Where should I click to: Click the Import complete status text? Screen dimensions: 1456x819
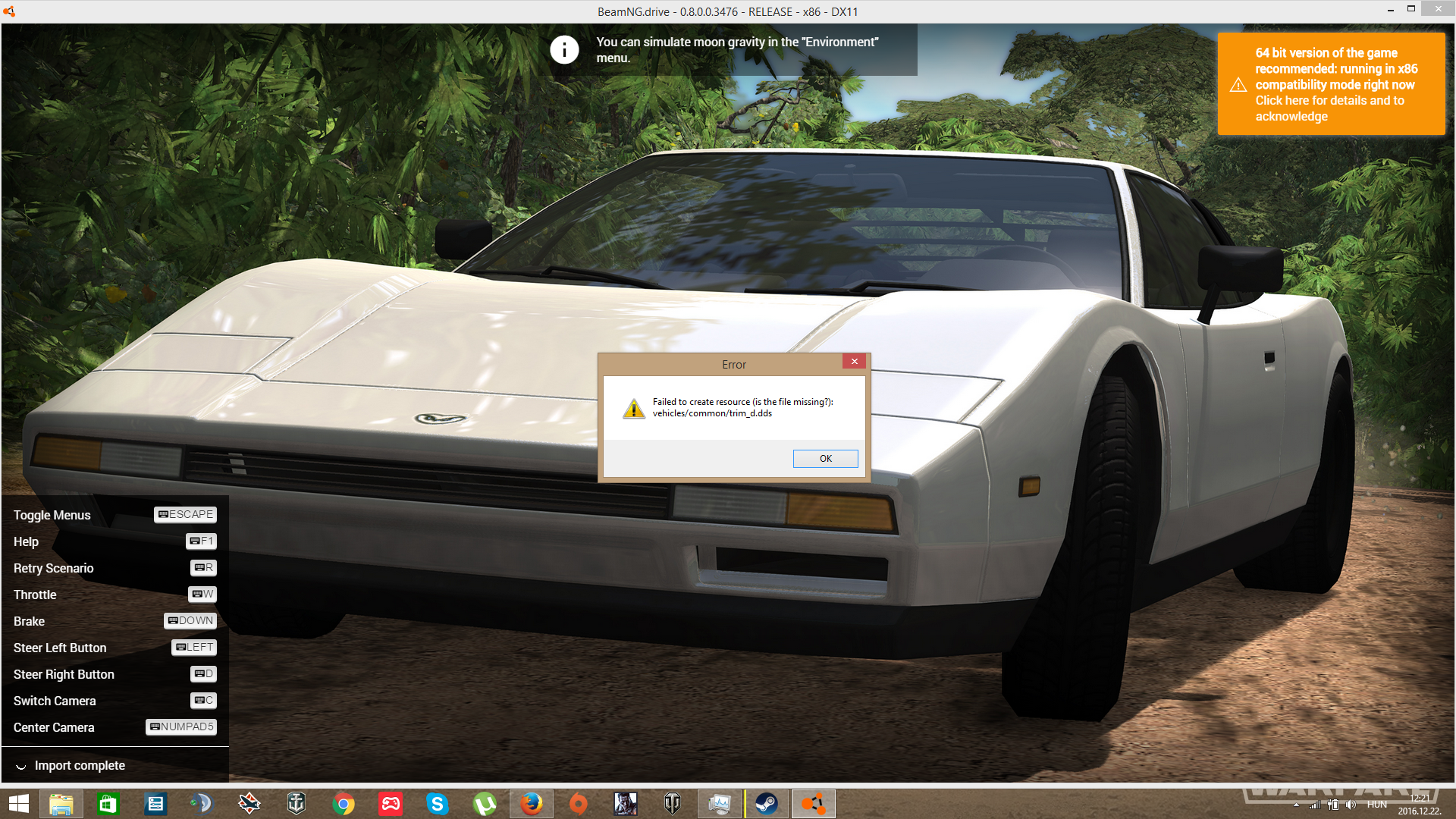(80, 765)
